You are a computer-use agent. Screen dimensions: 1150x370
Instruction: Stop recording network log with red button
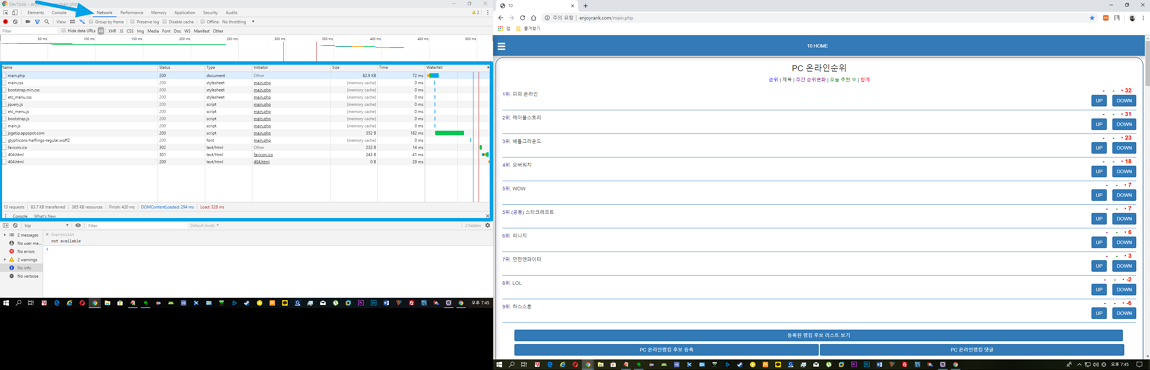(5, 22)
